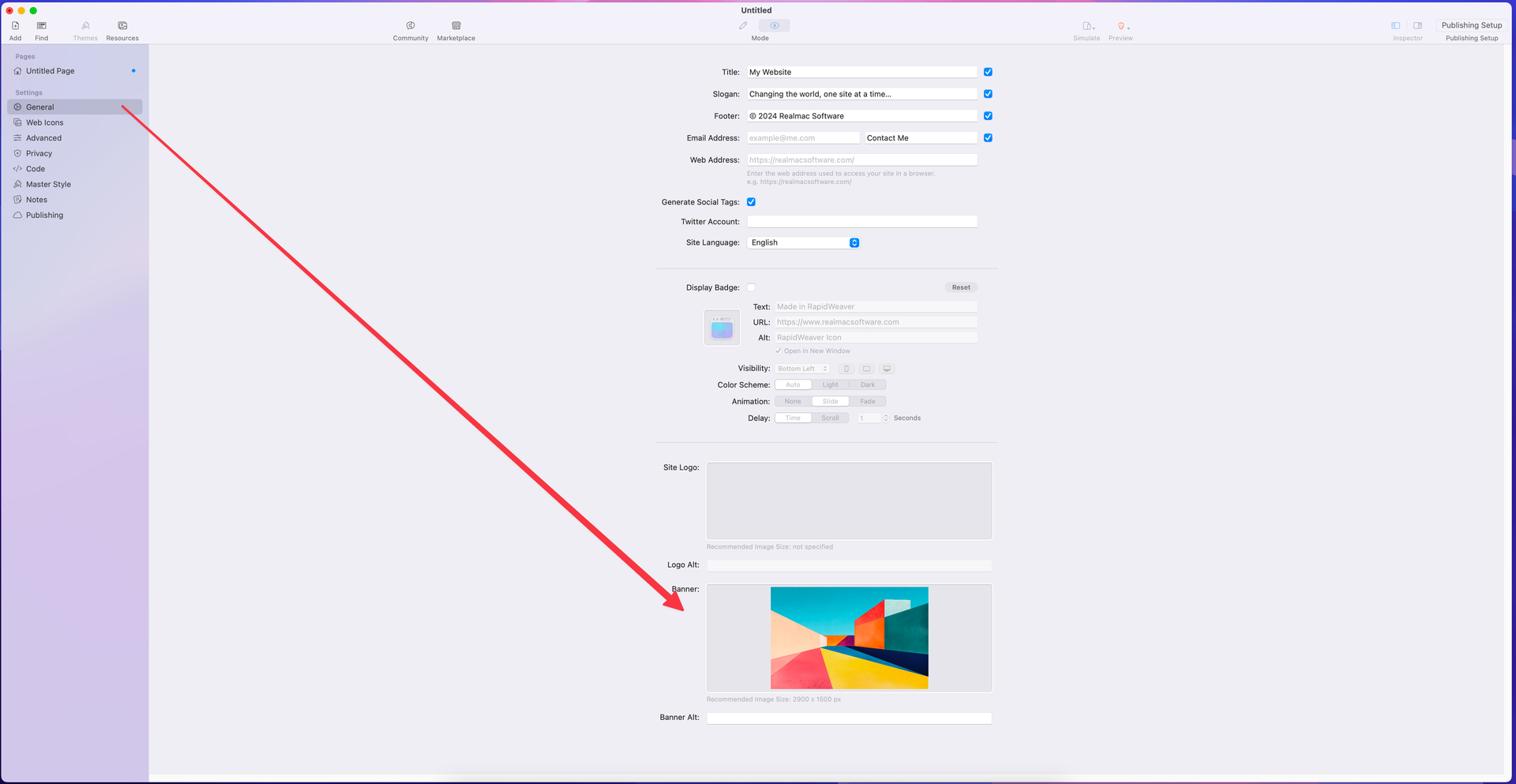Screen dimensions: 1516x784
Task: Open the Community toolbar icon
Action: point(411,26)
